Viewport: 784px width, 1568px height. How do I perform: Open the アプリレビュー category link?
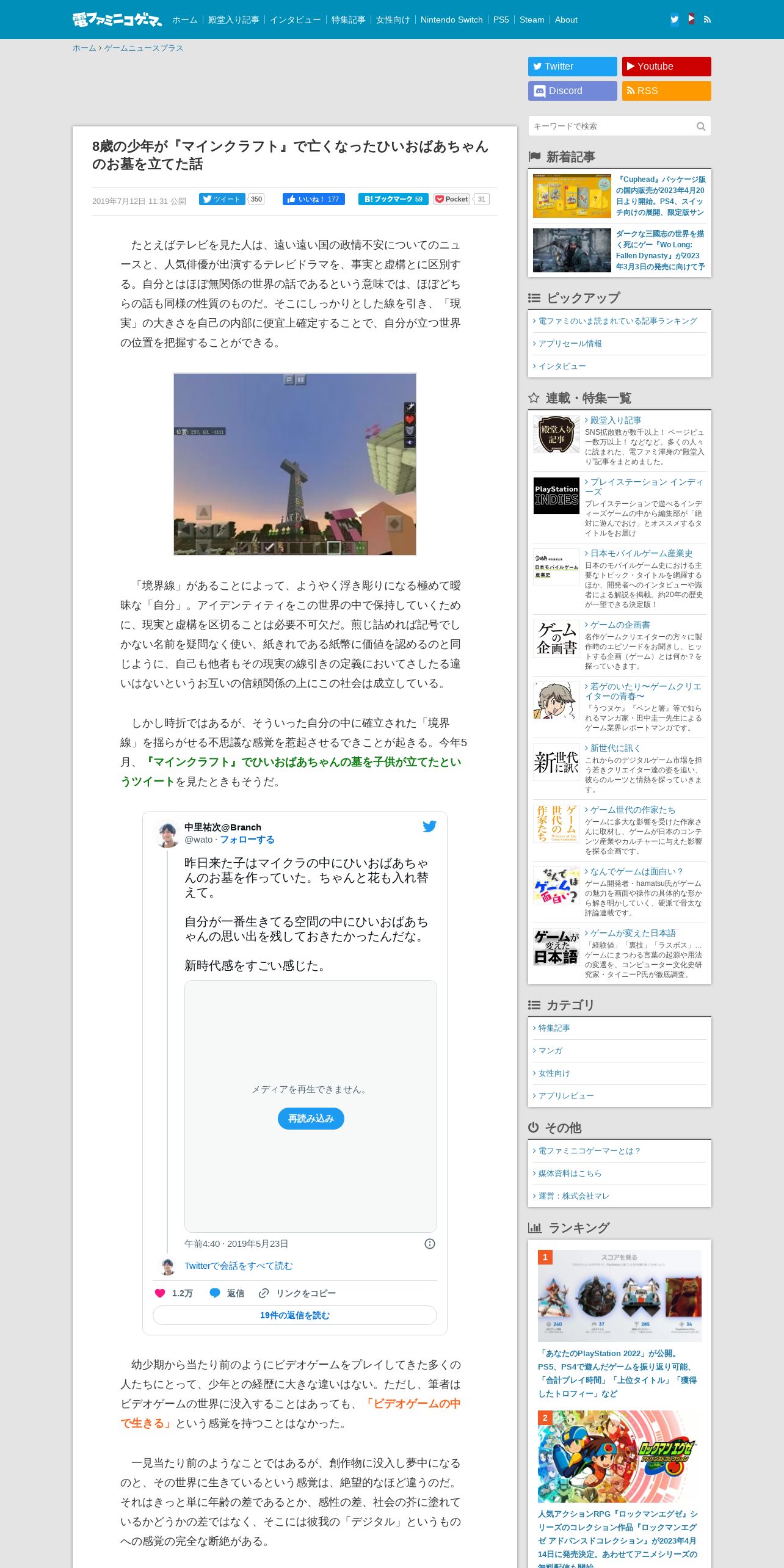[565, 1096]
